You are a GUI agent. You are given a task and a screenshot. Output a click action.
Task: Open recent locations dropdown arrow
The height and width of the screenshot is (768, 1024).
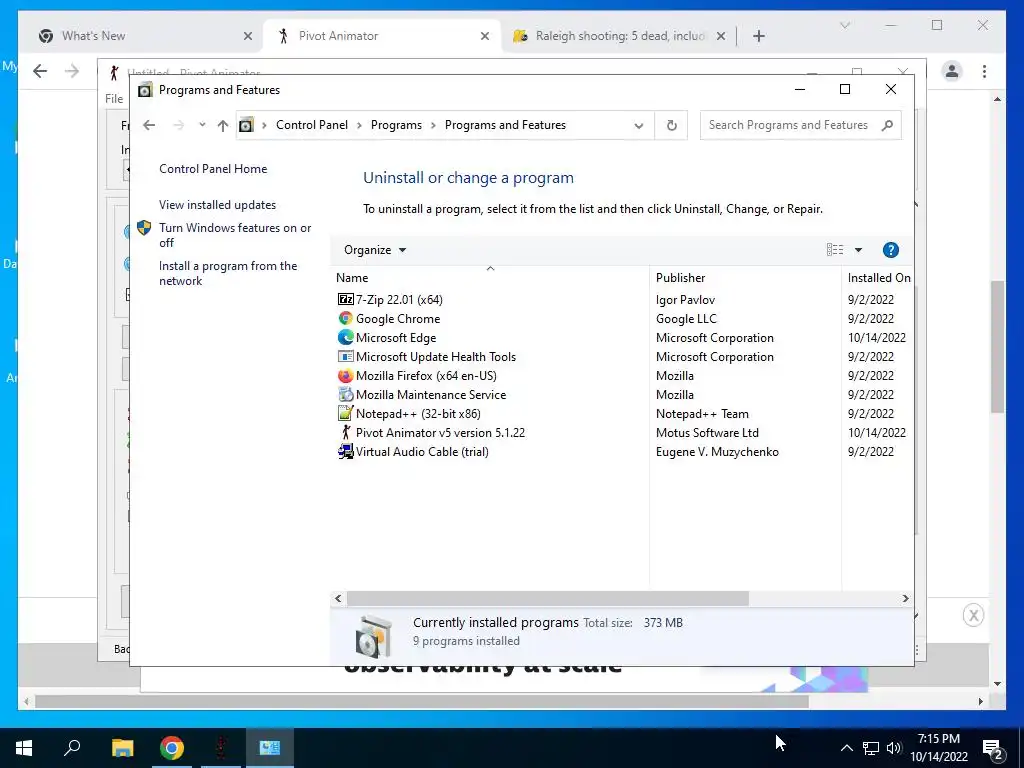[202, 125]
